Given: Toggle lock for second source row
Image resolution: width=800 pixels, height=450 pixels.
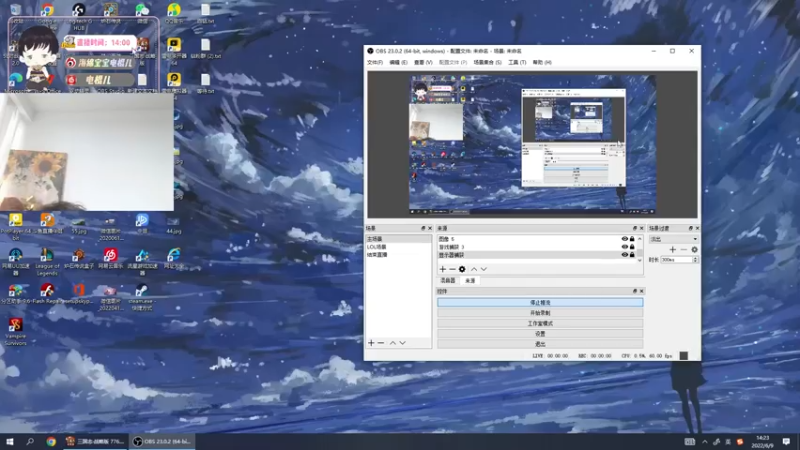Looking at the screenshot, I should pos(632,247).
